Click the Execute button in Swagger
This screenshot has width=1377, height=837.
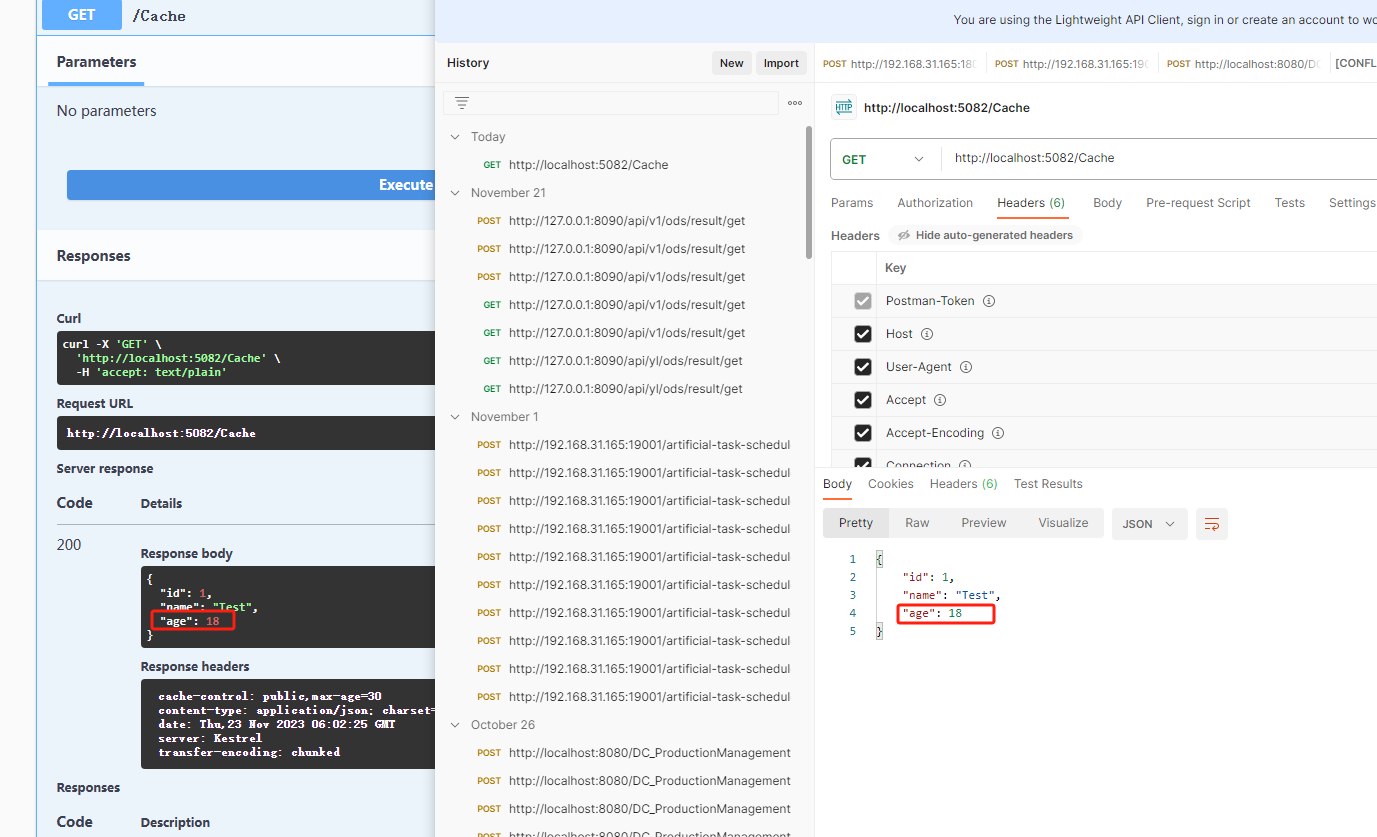tap(251, 185)
